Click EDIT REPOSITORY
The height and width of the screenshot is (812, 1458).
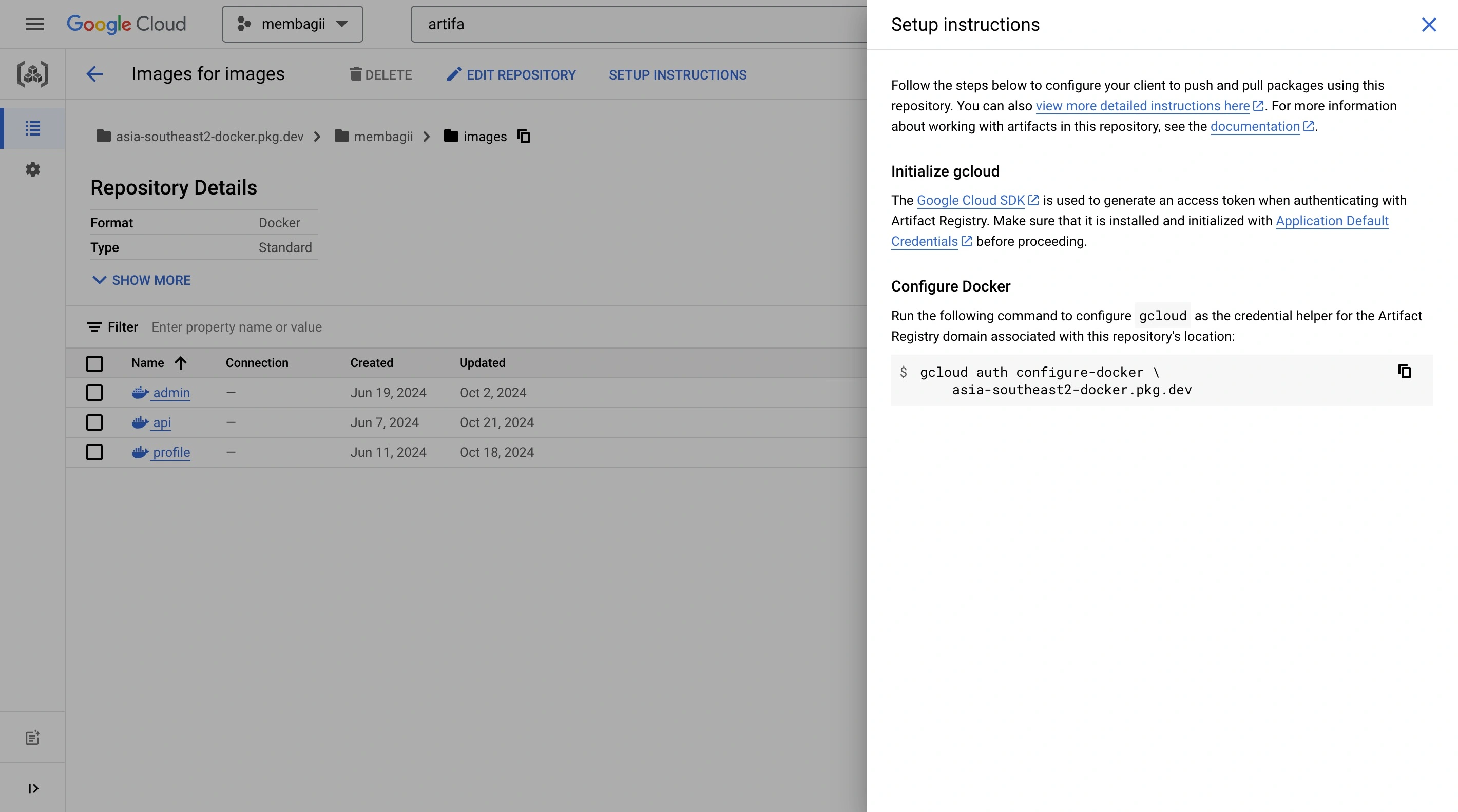(x=511, y=75)
